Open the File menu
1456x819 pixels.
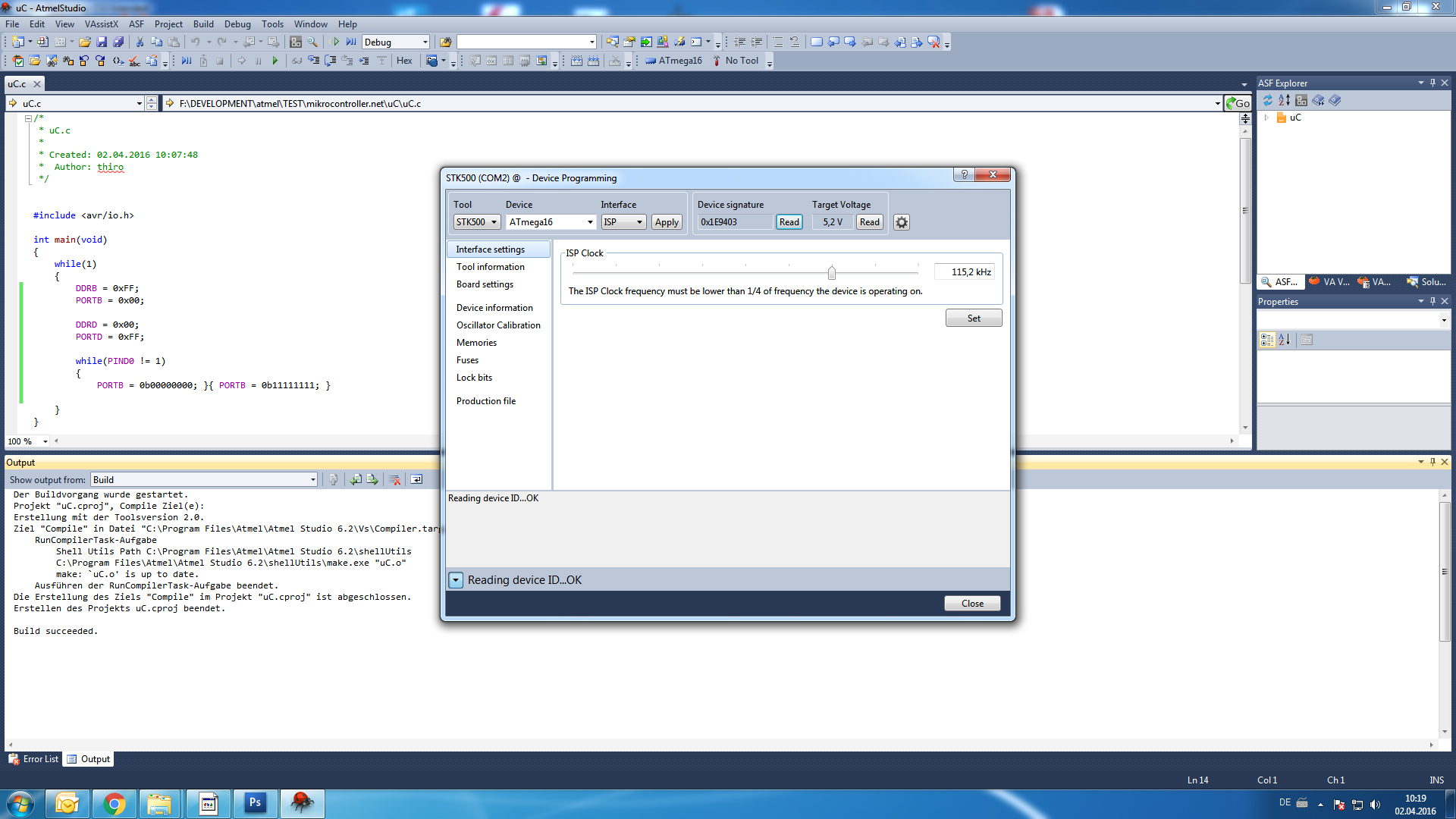(x=12, y=24)
